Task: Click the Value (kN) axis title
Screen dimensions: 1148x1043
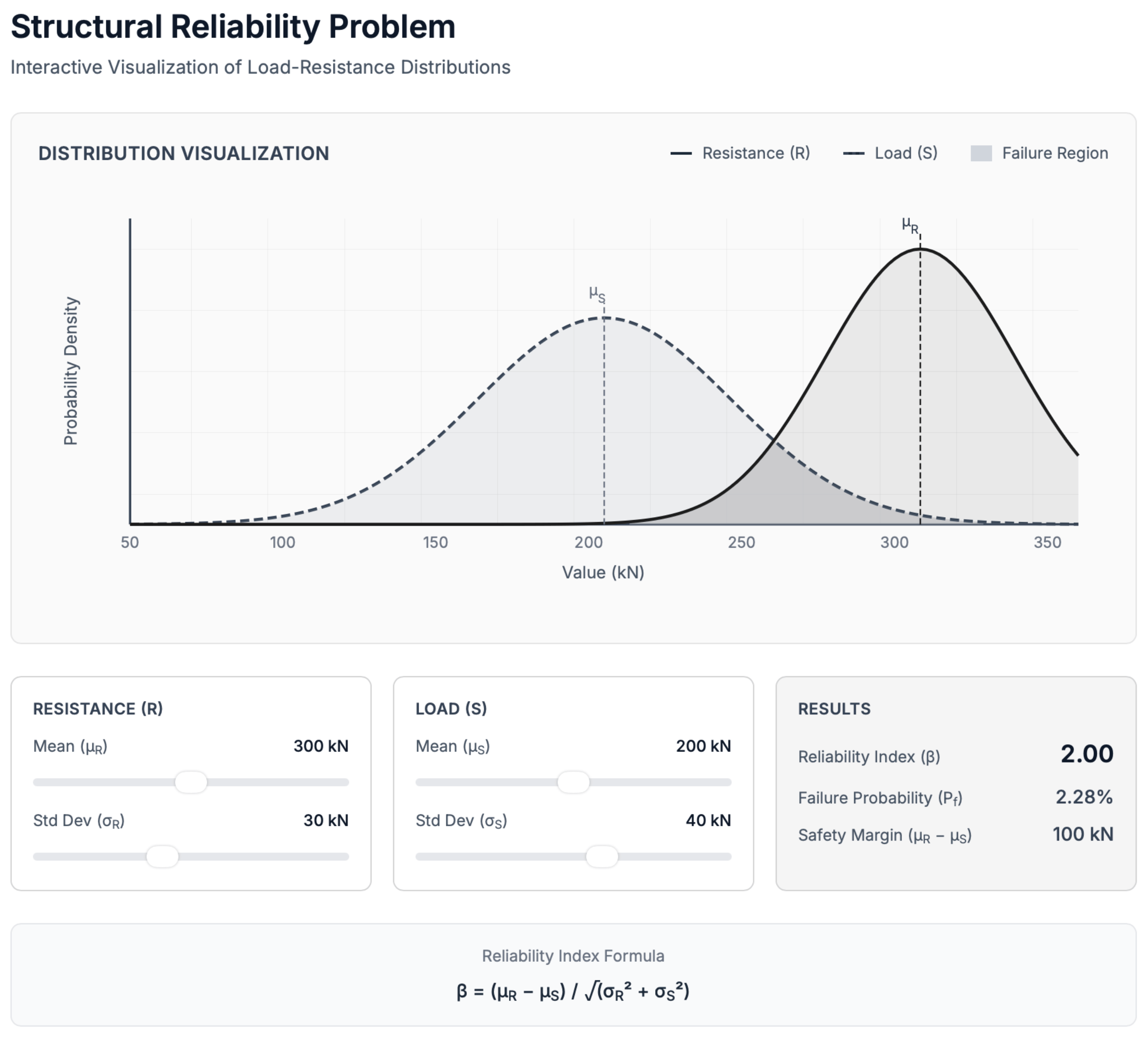Action: click(603, 572)
